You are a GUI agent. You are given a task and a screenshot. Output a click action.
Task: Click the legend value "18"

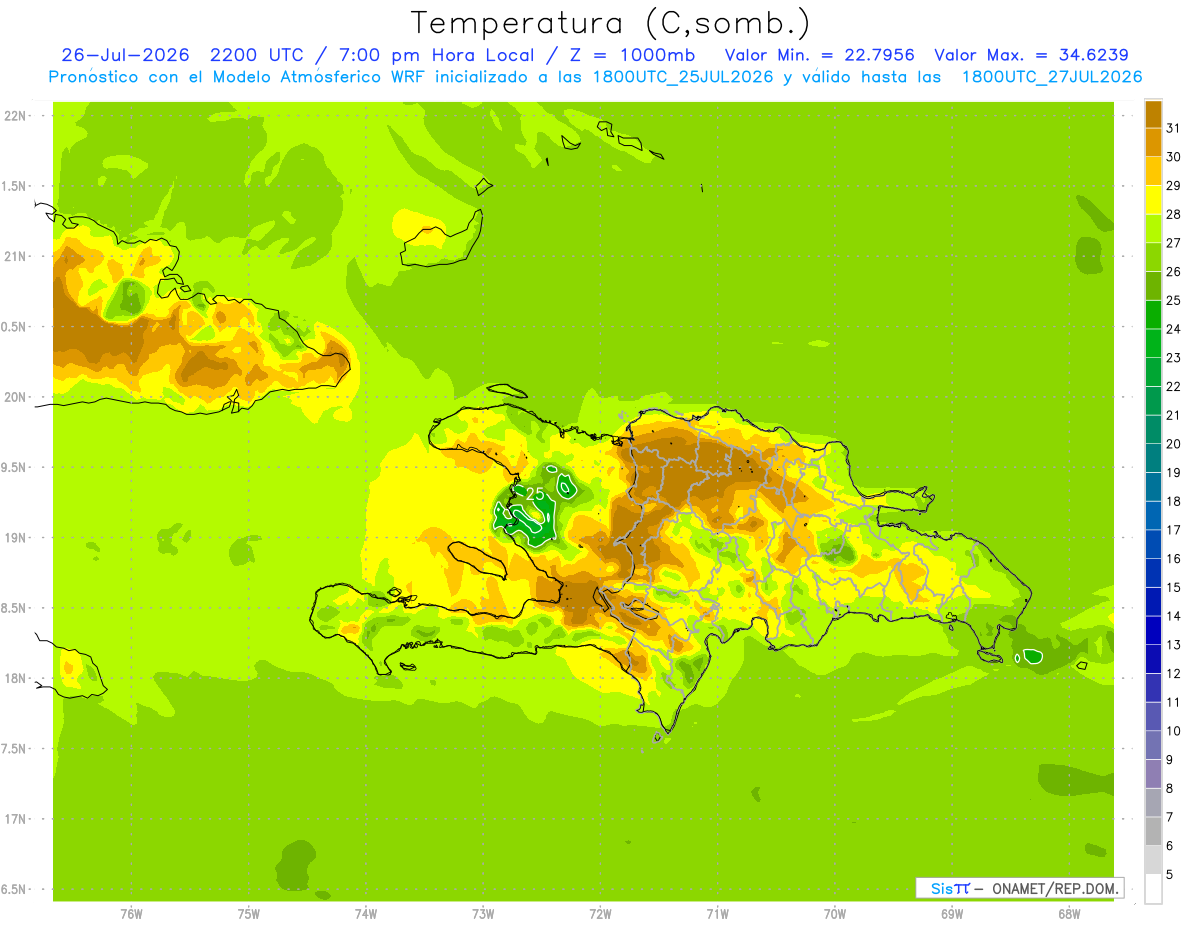pyautogui.click(x=1173, y=501)
